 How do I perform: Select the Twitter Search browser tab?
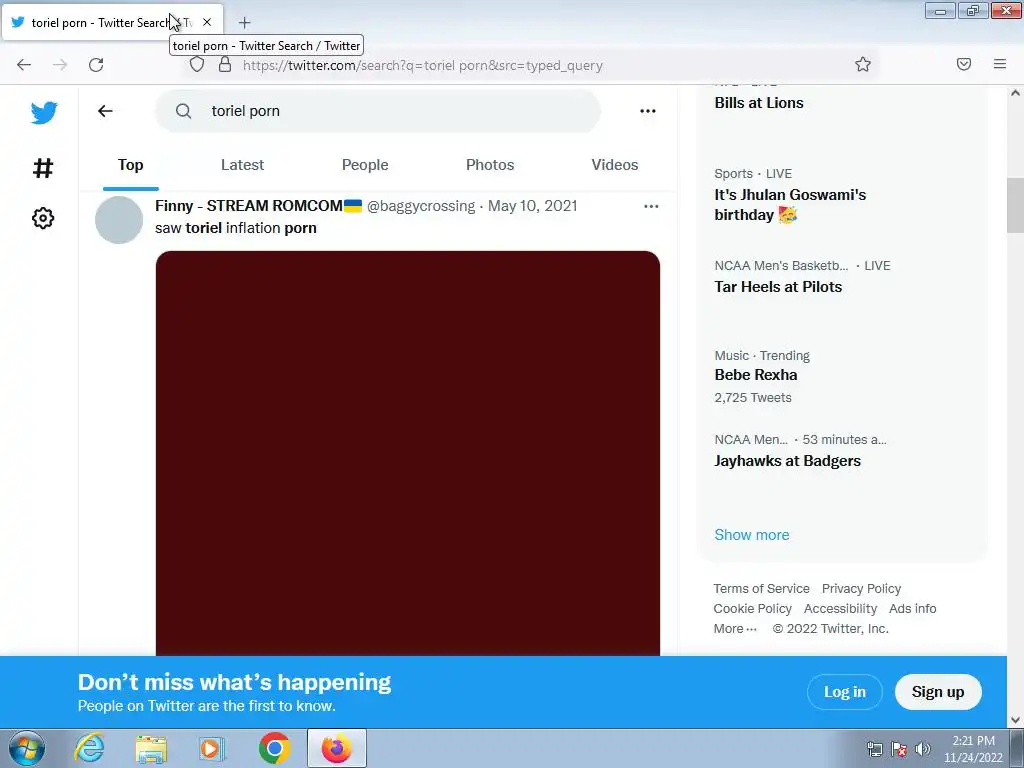click(112, 22)
